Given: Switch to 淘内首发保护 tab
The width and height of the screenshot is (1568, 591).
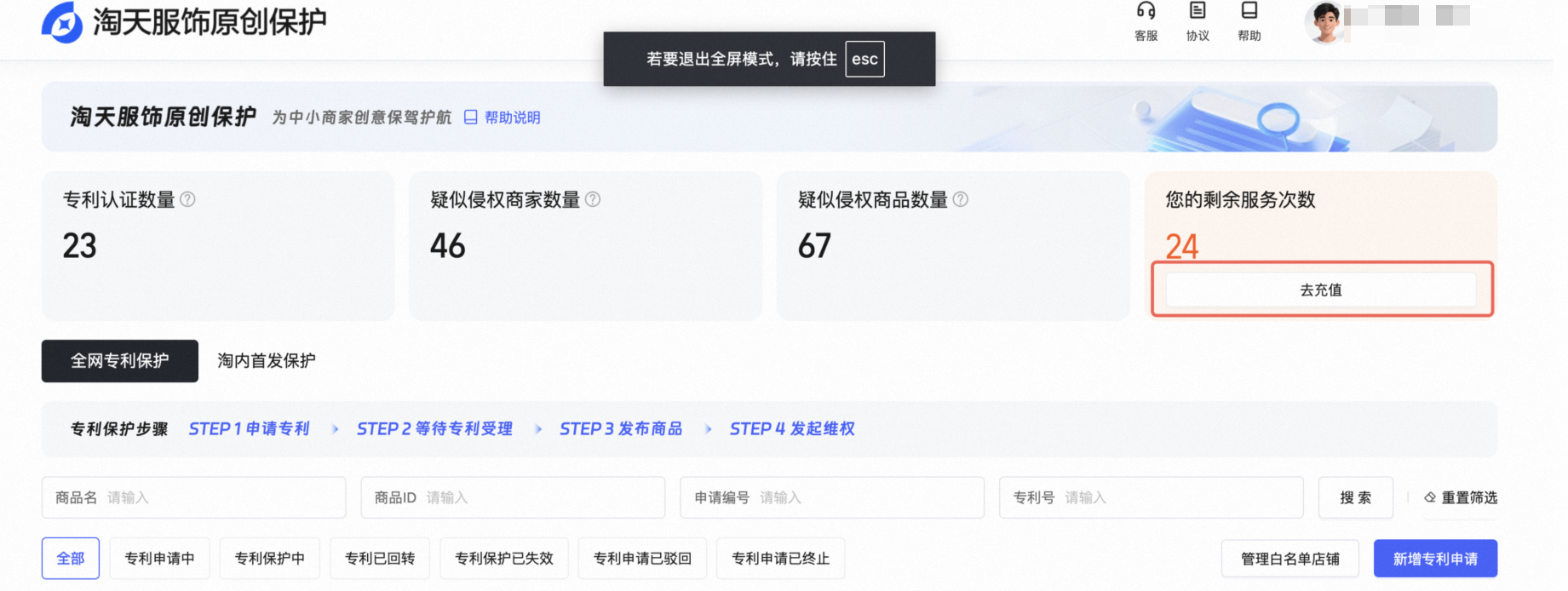Looking at the screenshot, I should [267, 361].
